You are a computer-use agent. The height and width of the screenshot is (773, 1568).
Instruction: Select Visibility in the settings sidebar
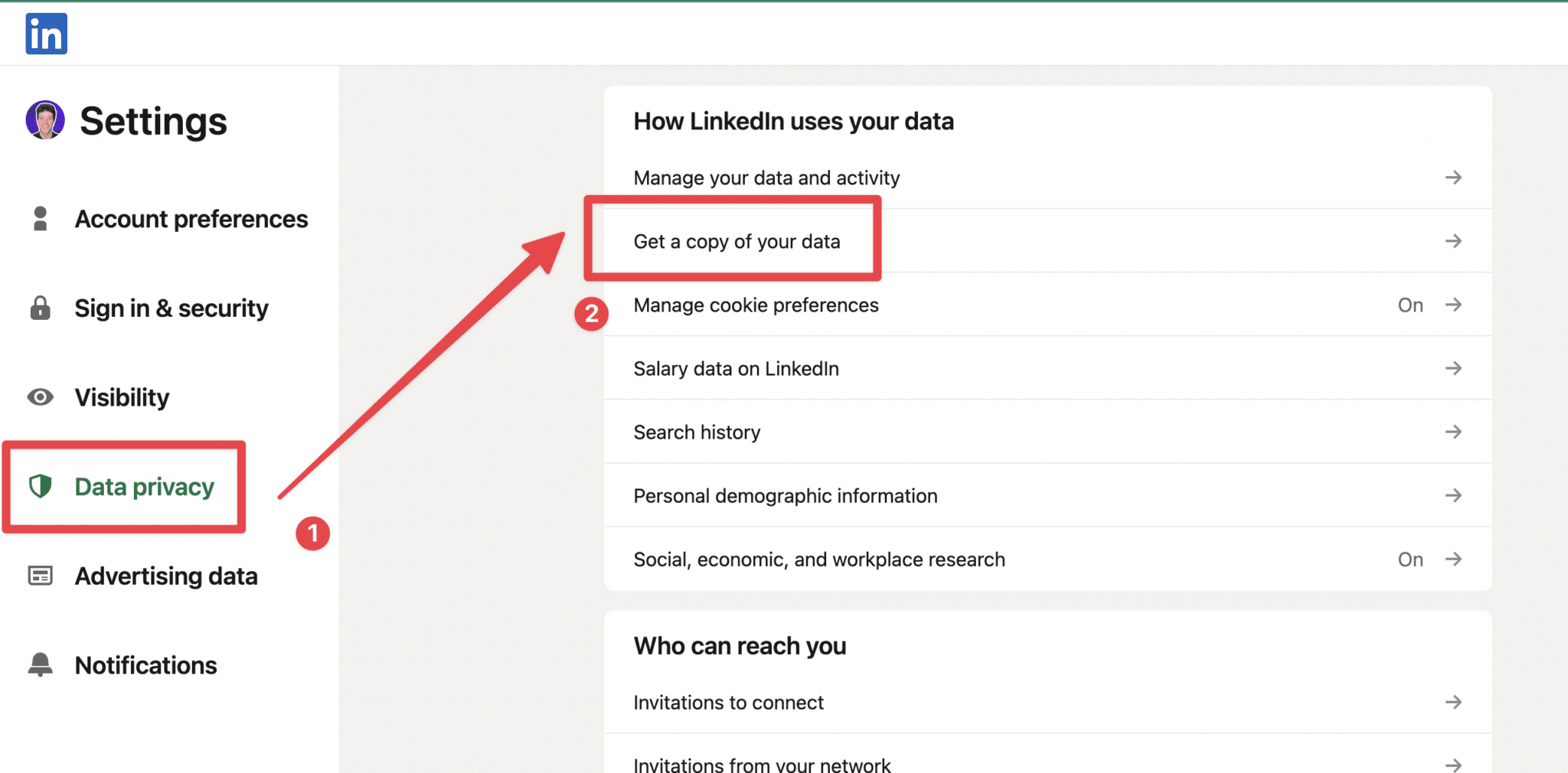[x=122, y=397]
